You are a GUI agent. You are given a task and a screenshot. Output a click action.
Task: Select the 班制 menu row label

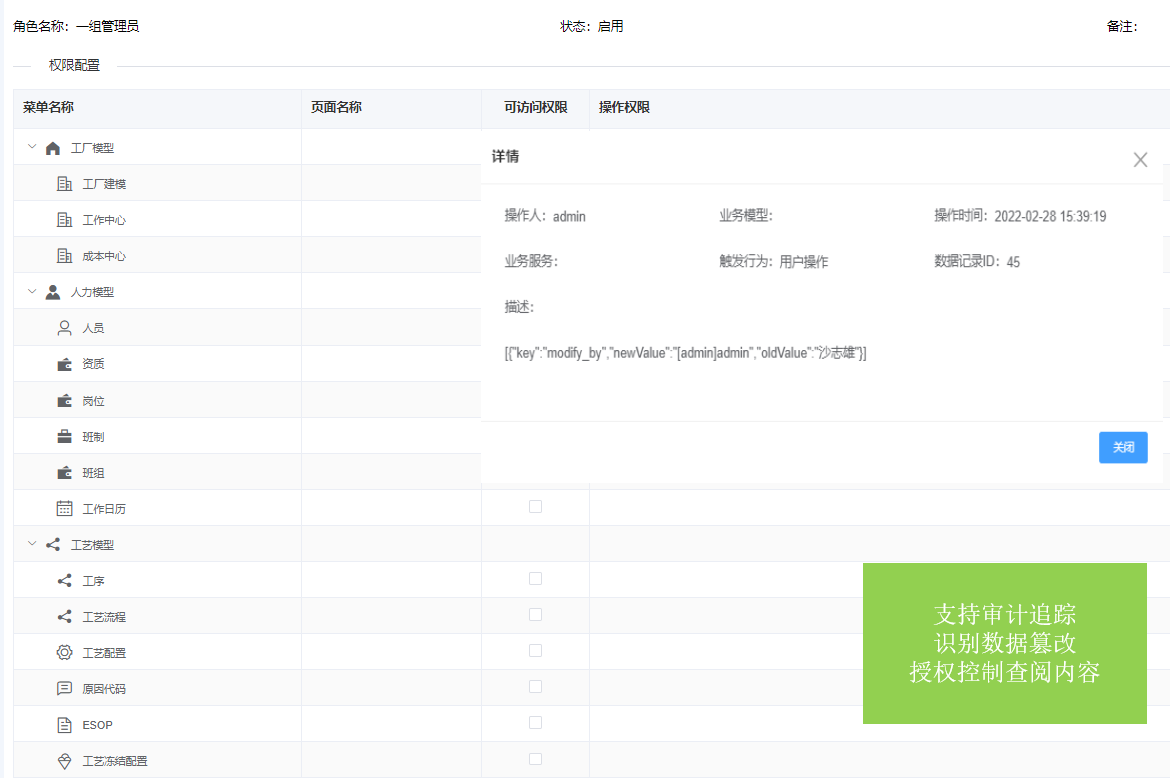(93, 437)
